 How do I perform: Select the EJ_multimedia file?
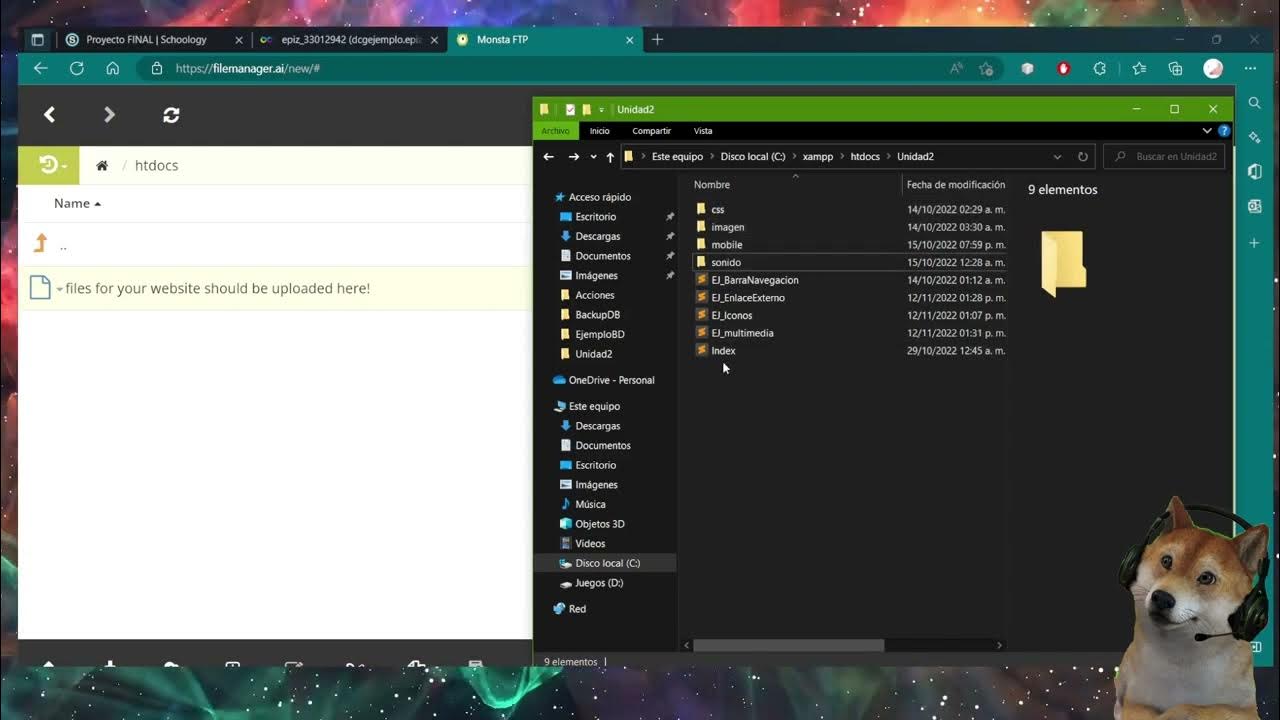coord(742,333)
